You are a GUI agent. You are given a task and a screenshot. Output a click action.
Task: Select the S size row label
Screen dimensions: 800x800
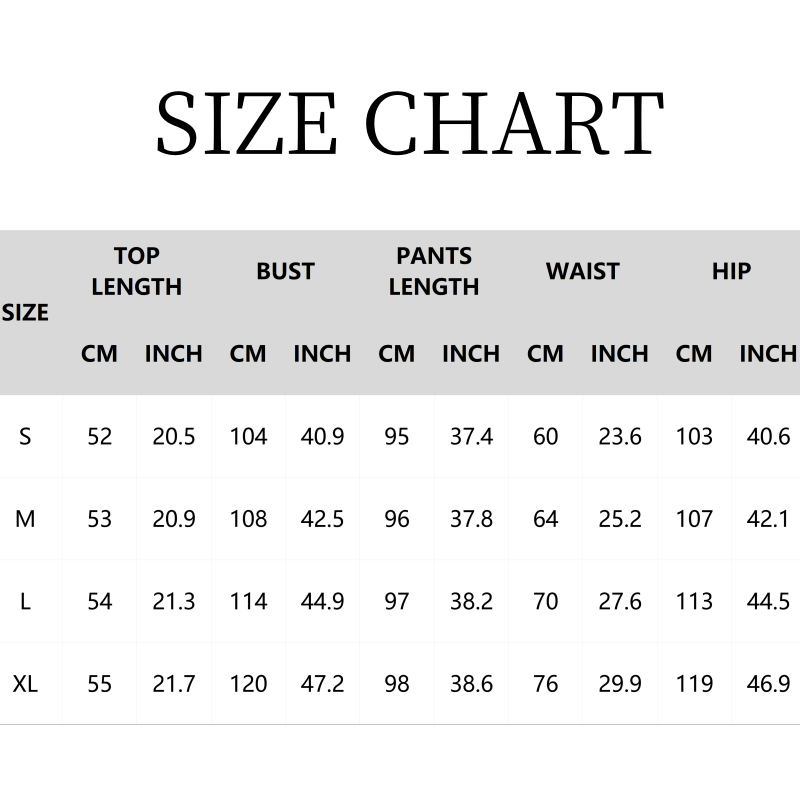pyautogui.click(x=25, y=436)
